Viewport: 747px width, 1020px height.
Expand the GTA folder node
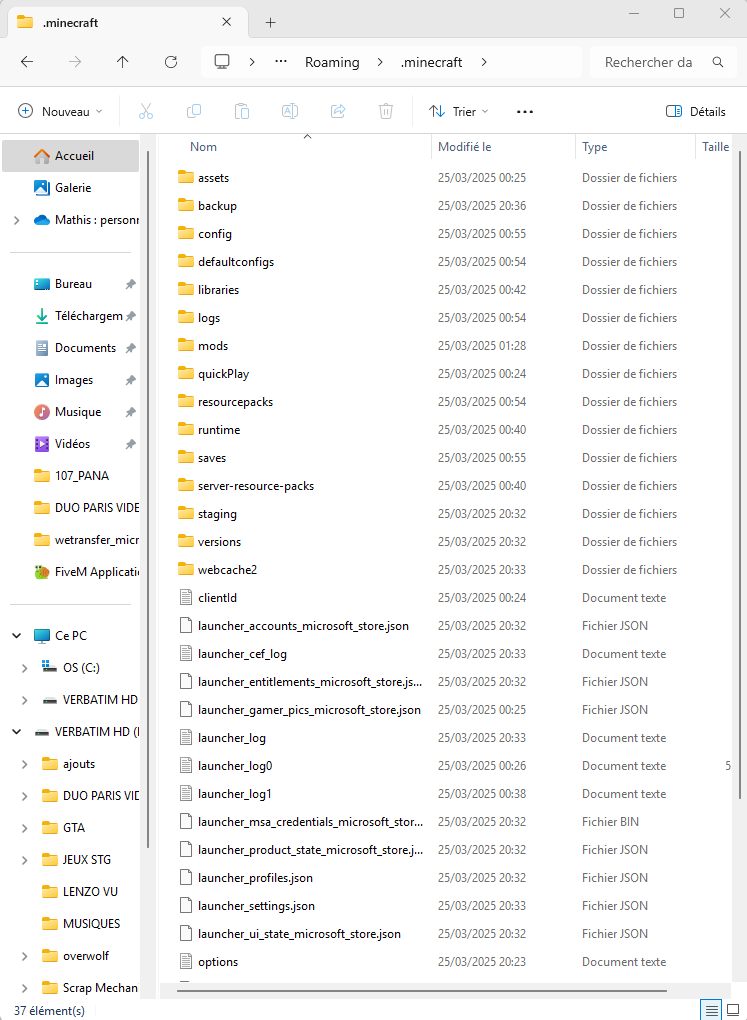[x=25, y=827]
